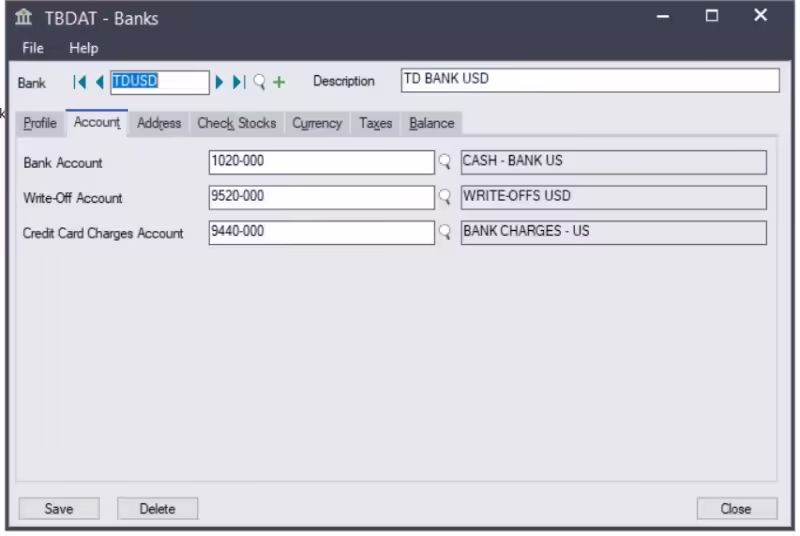Image resolution: width=800 pixels, height=536 pixels.
Task: Switch to the Balance tab
Action: point(432,123)
